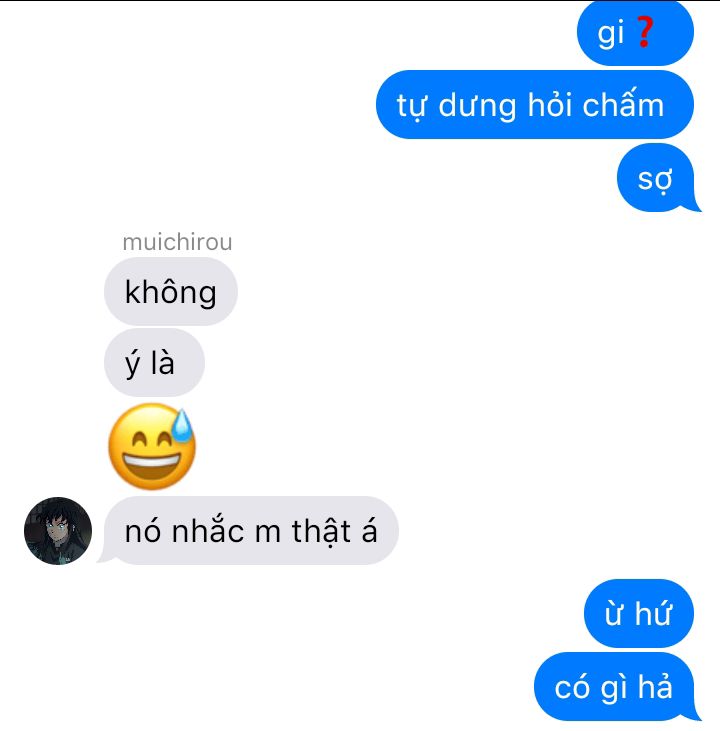Select the "không" gray message bubble
The width and height of the screenshot is (720, 731).
point(171,292)
